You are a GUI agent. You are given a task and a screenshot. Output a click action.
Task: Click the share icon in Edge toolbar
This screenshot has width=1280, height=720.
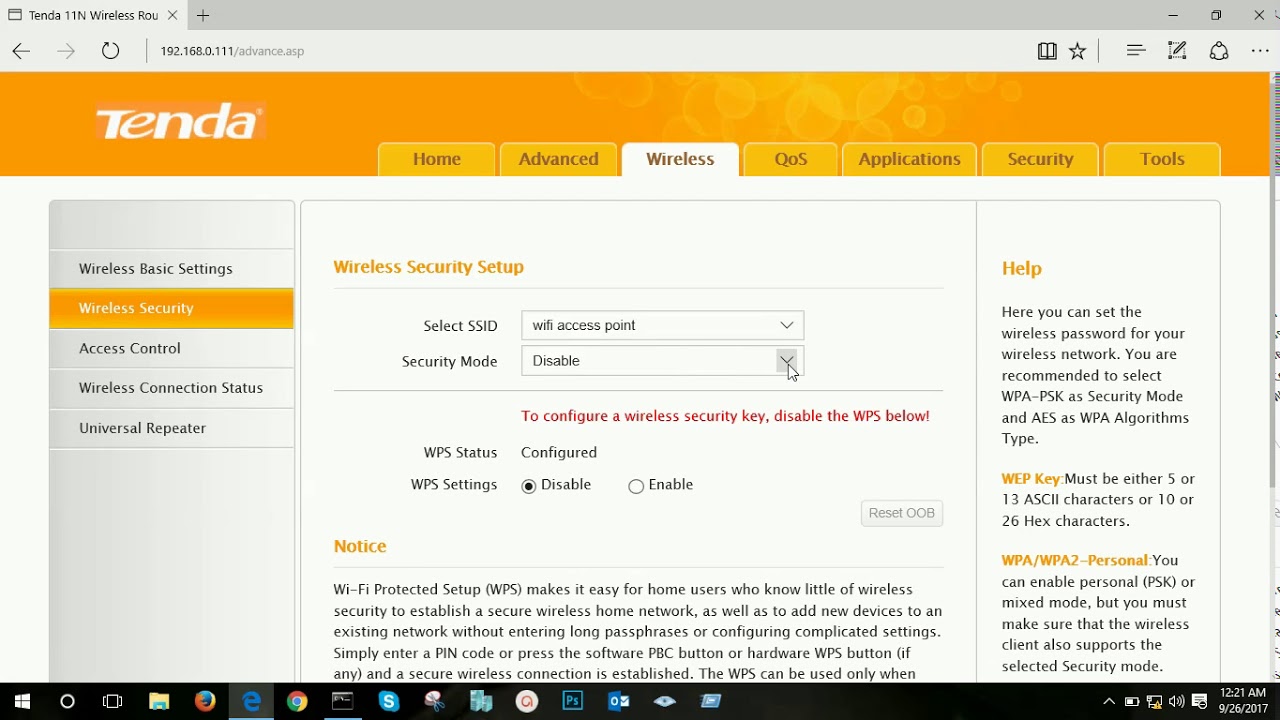coord(1219,51)
